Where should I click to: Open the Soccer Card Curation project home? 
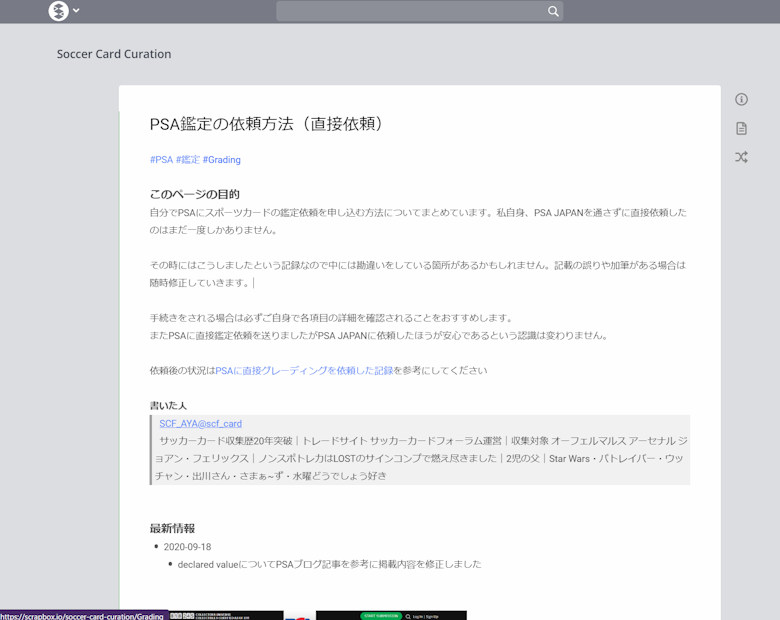tap(114, 54)
